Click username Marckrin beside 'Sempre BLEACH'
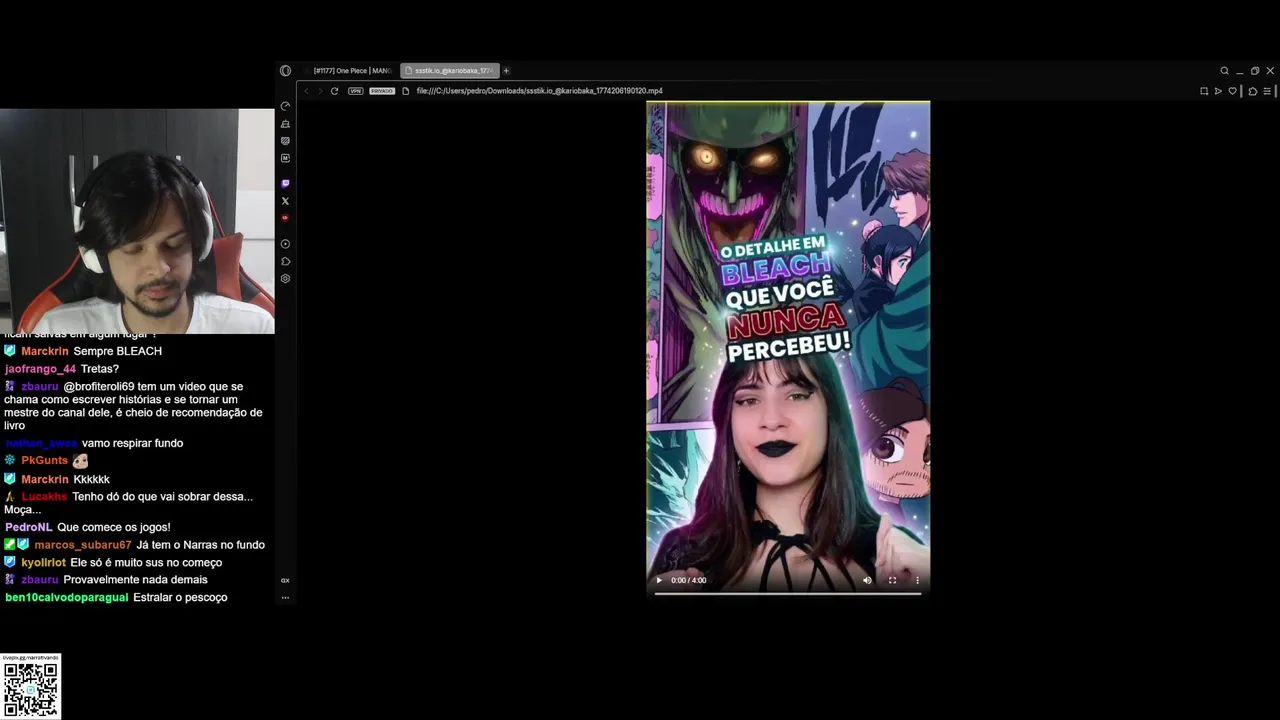The image size is (1280, 720). coord(45,351)
